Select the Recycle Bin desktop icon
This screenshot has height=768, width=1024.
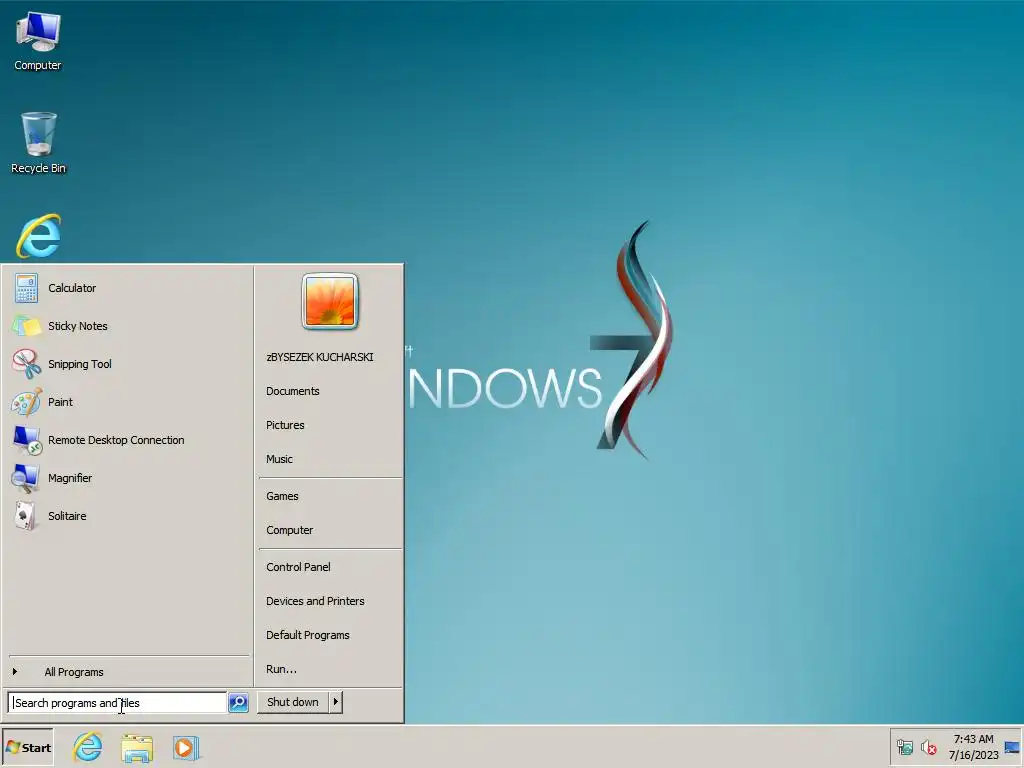click(x=39, y=143)
